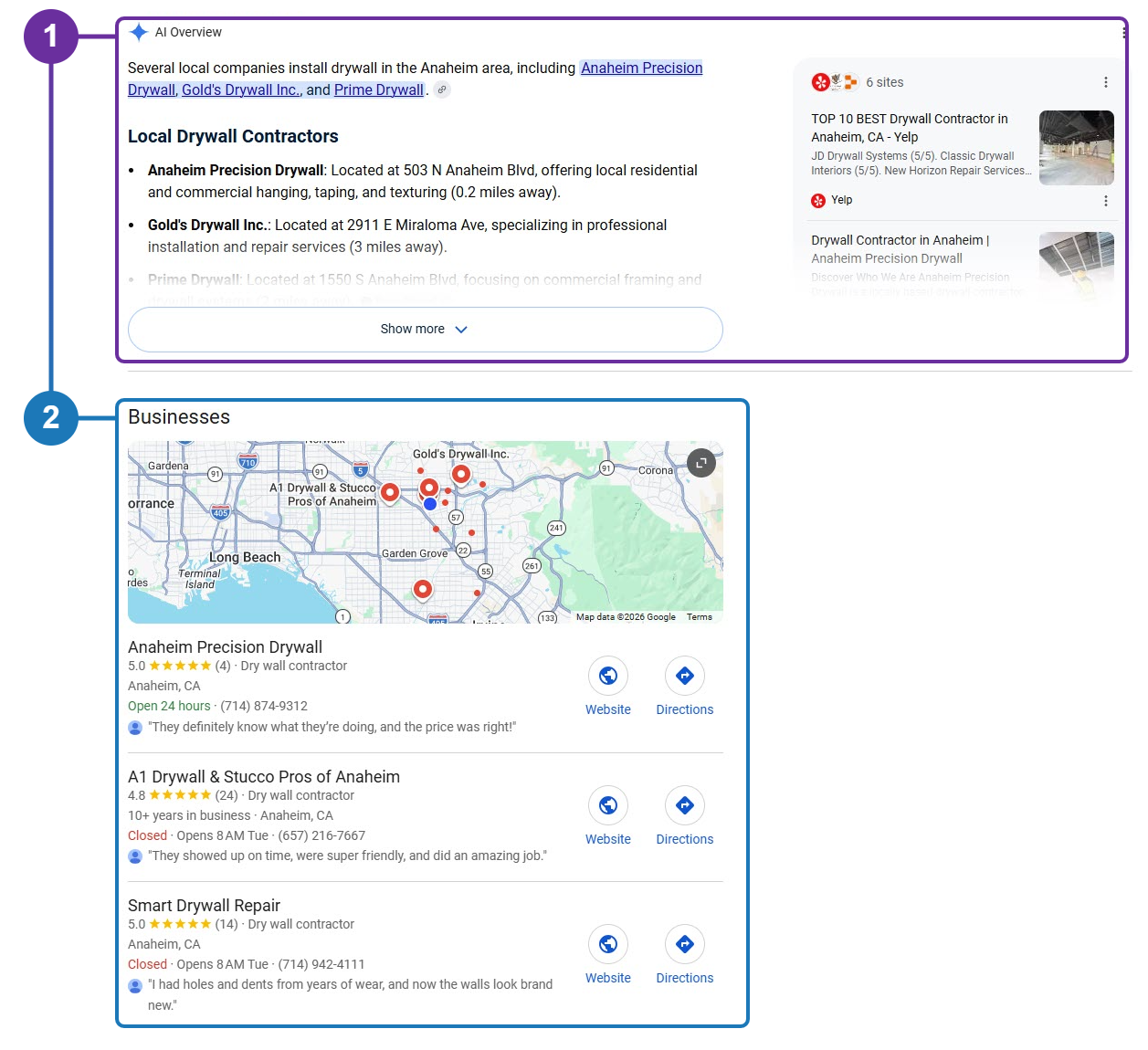Click Map data ©2026 Google text
Viewport: 1148px width, 1050px height.
626,617
